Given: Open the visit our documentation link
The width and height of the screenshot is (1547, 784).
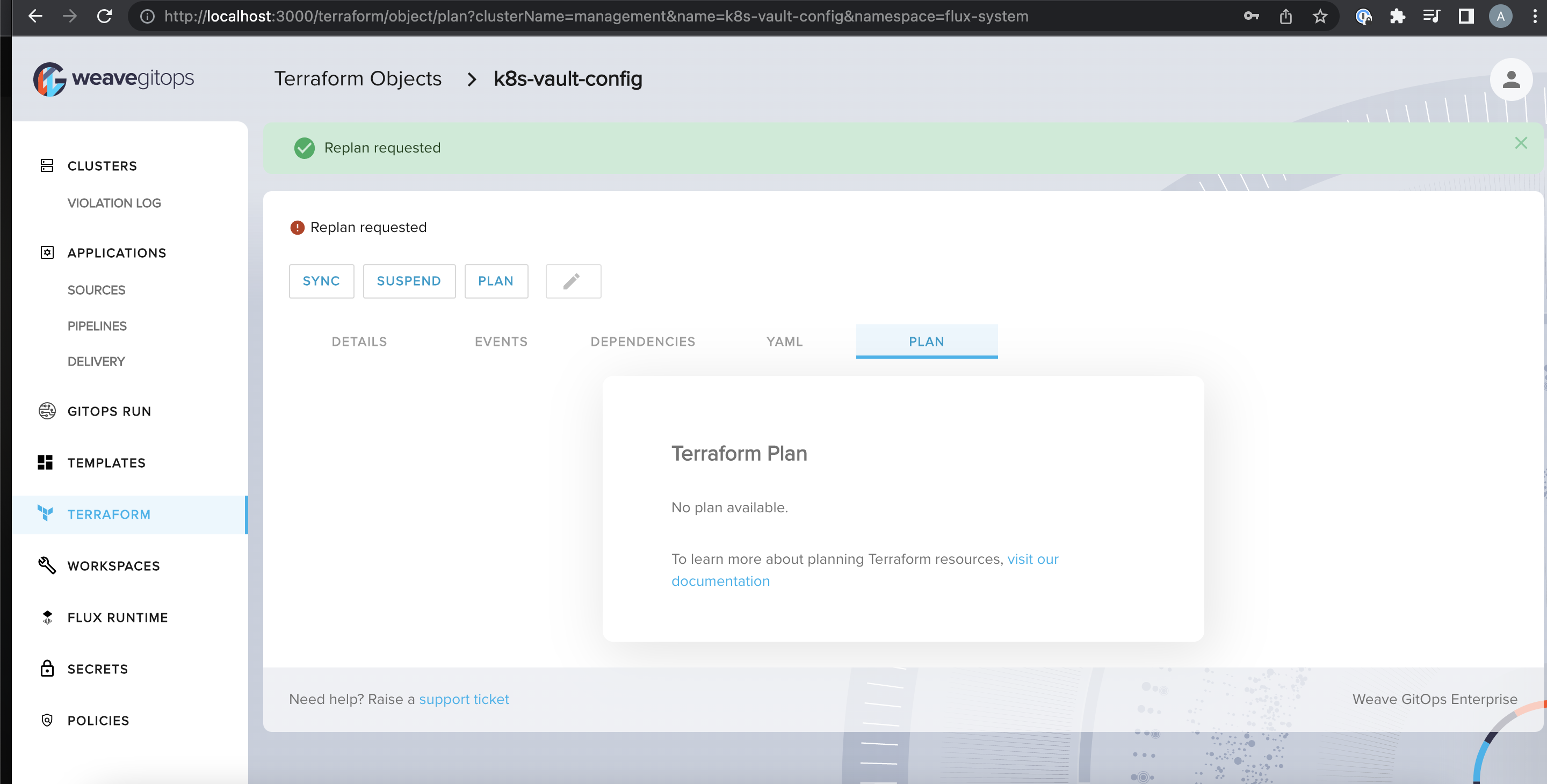Looking at the screenshot, I should point(1032,559).
